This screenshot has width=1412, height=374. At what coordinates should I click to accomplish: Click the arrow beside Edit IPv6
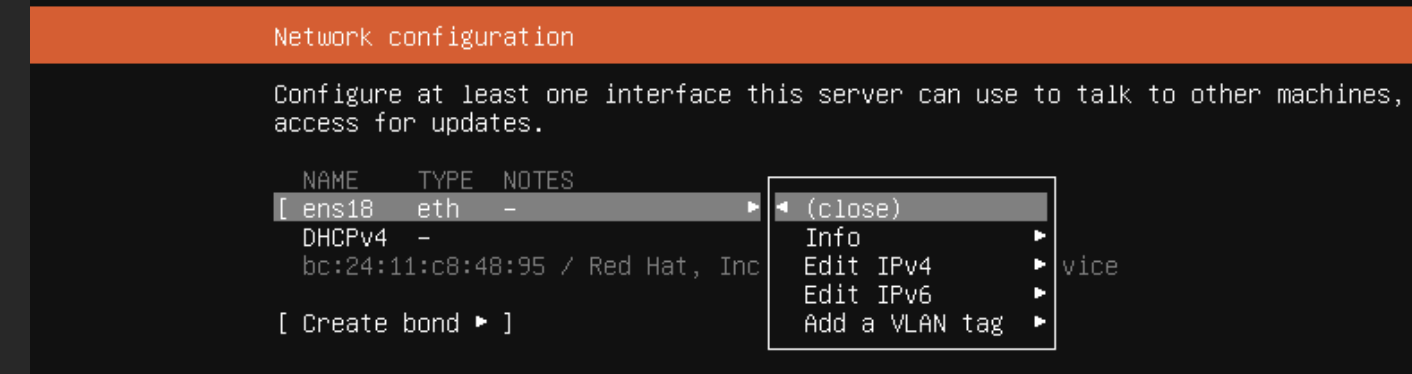(x=1040, y=294)
